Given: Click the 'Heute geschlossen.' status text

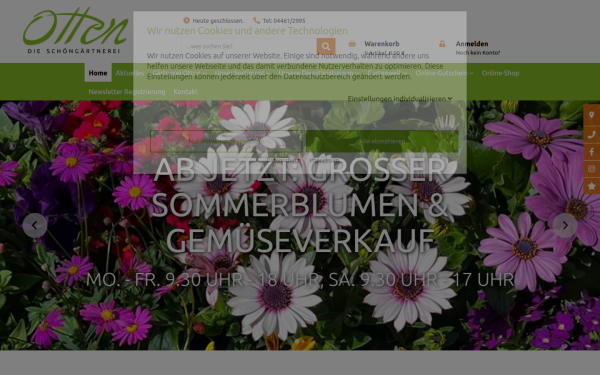Looking at the screenshot, I should pos(218,21).
